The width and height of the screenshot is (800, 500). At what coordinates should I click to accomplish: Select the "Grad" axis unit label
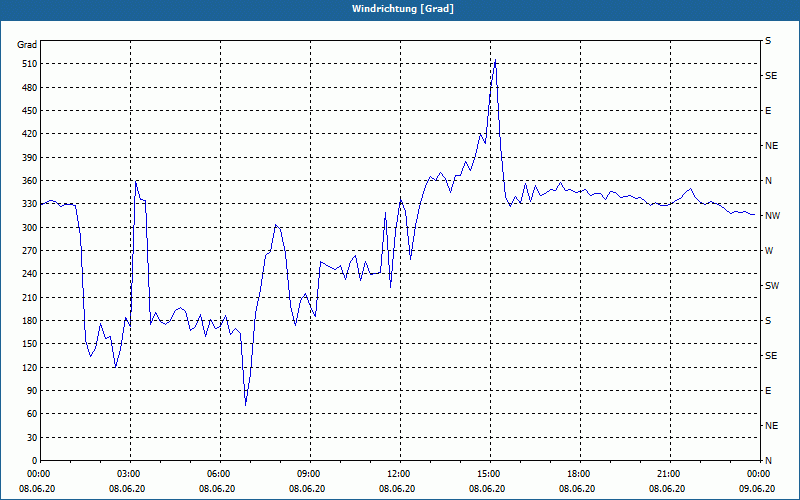27,45
